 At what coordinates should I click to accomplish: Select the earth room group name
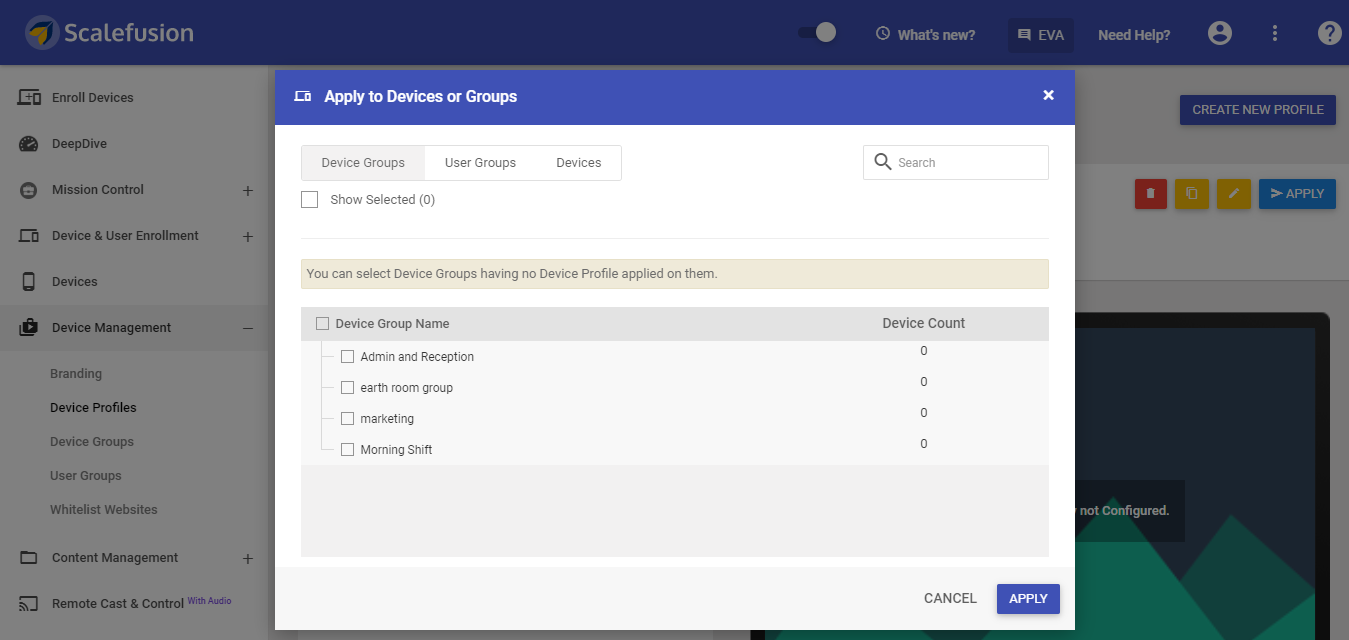[406, 388]
